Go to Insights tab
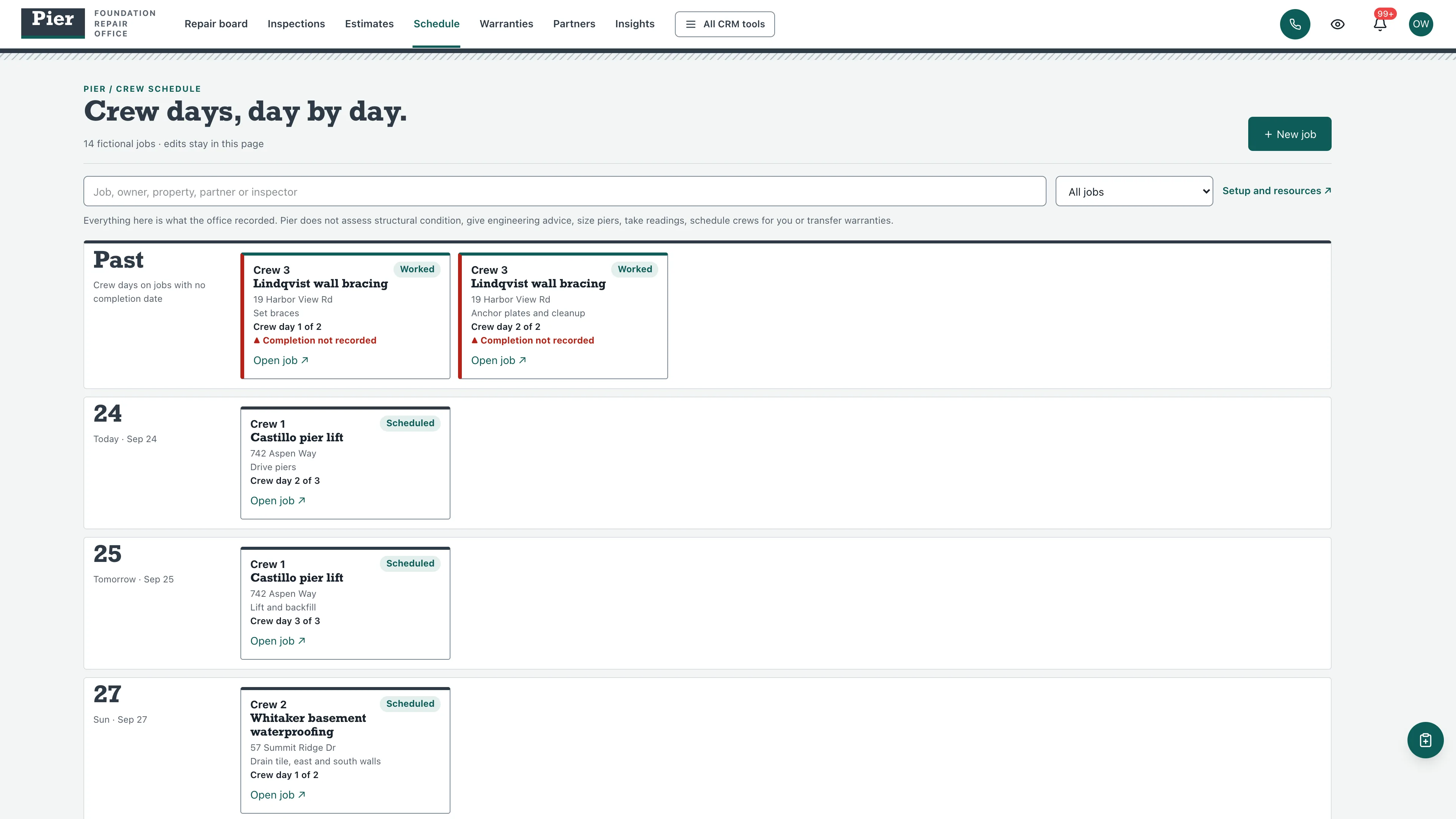Viewport: 1456px width, 819px height. 635,24
